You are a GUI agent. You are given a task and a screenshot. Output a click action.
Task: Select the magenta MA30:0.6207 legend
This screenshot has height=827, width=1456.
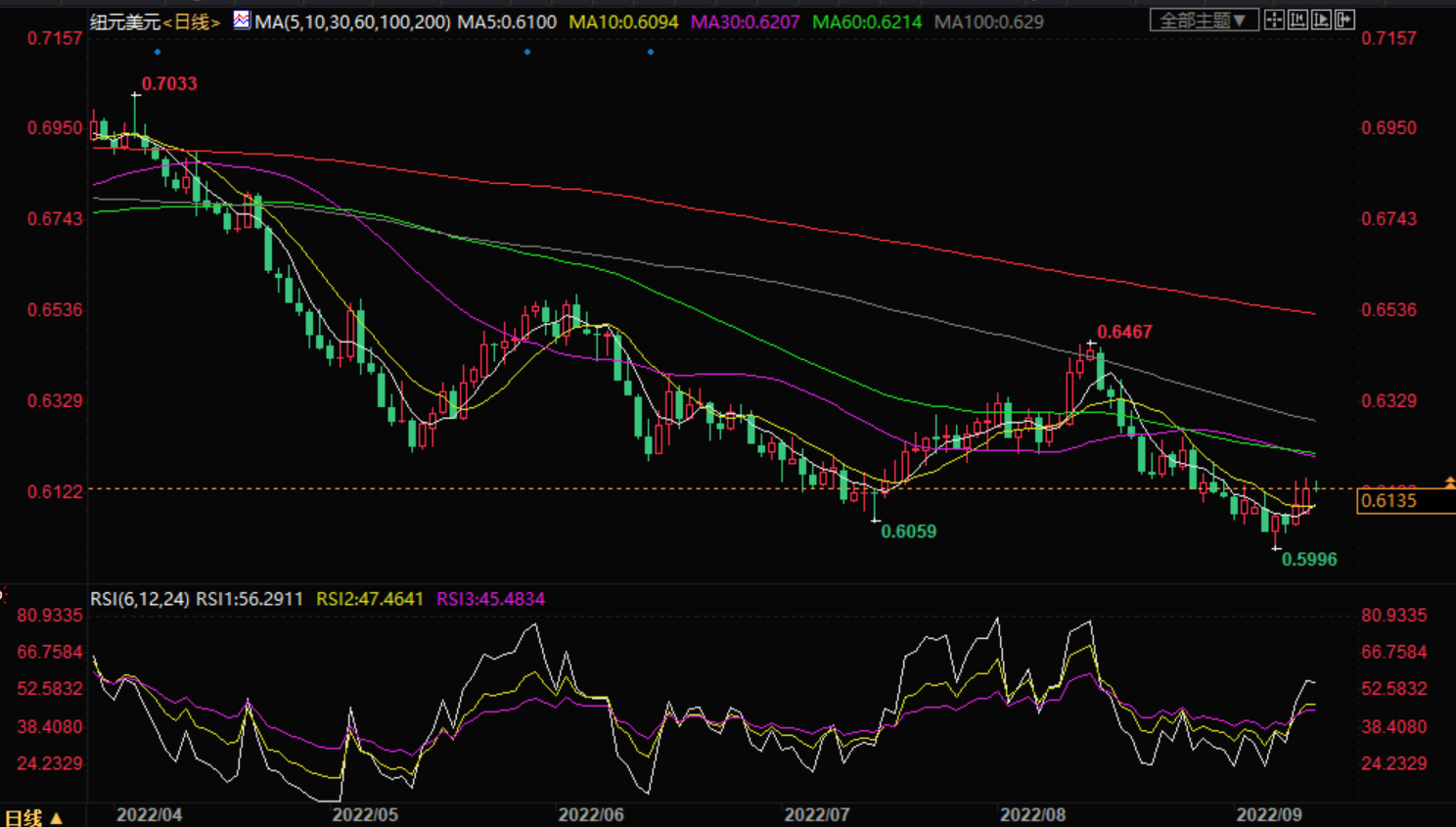point(745,22)
